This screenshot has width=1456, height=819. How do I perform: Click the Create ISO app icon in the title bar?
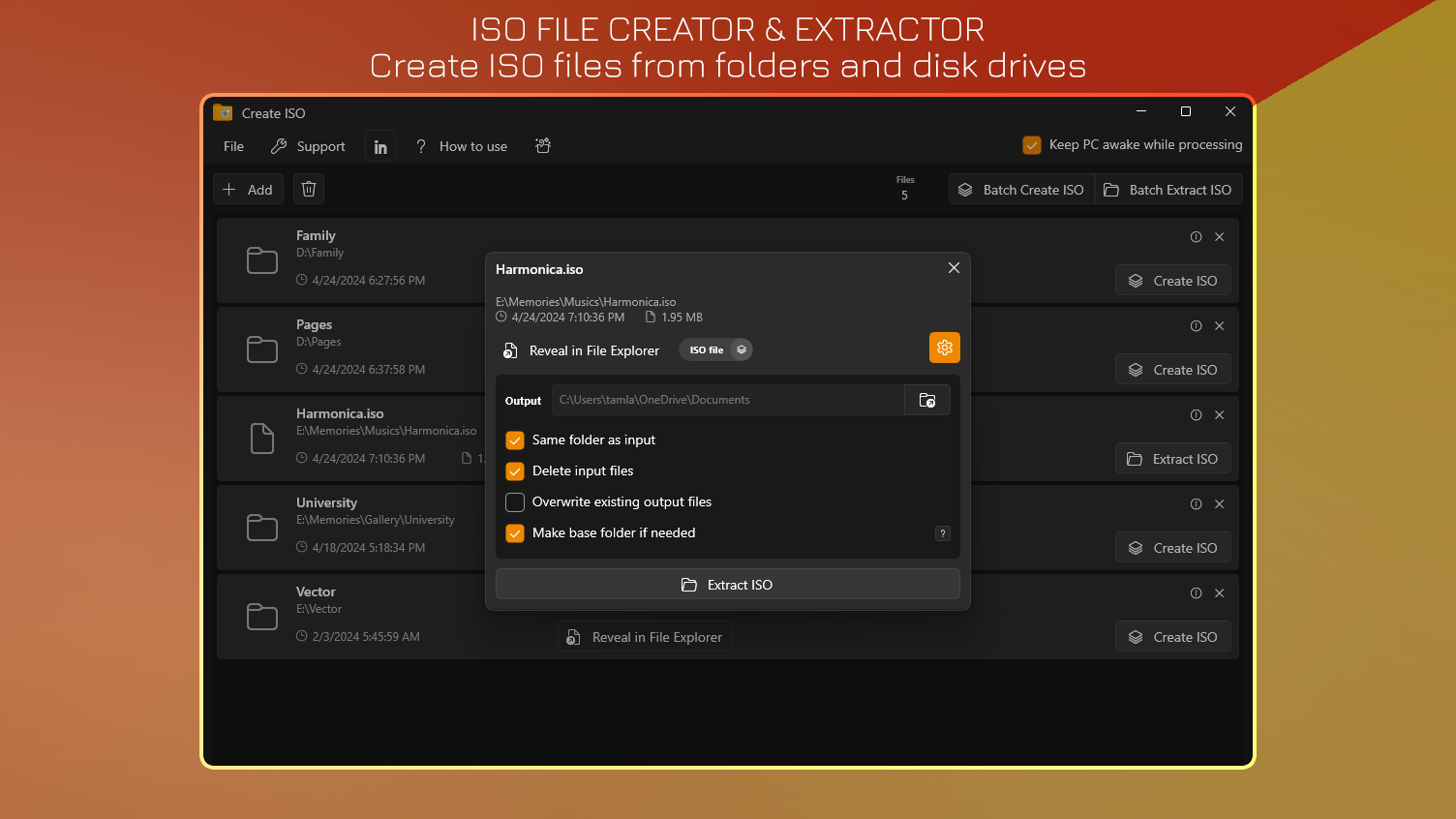coord(223,112)
